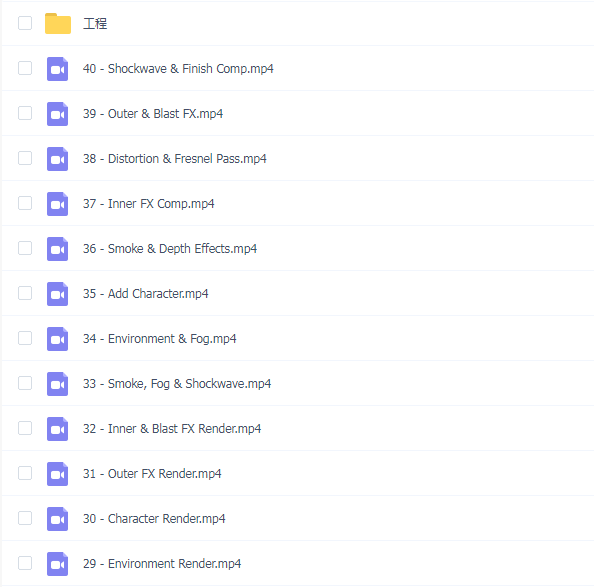This screenshot has height=587, width=594.
Task: Select checkbox for 38 - Distortion & Fresnel Pass
Action: pos(25,158)
